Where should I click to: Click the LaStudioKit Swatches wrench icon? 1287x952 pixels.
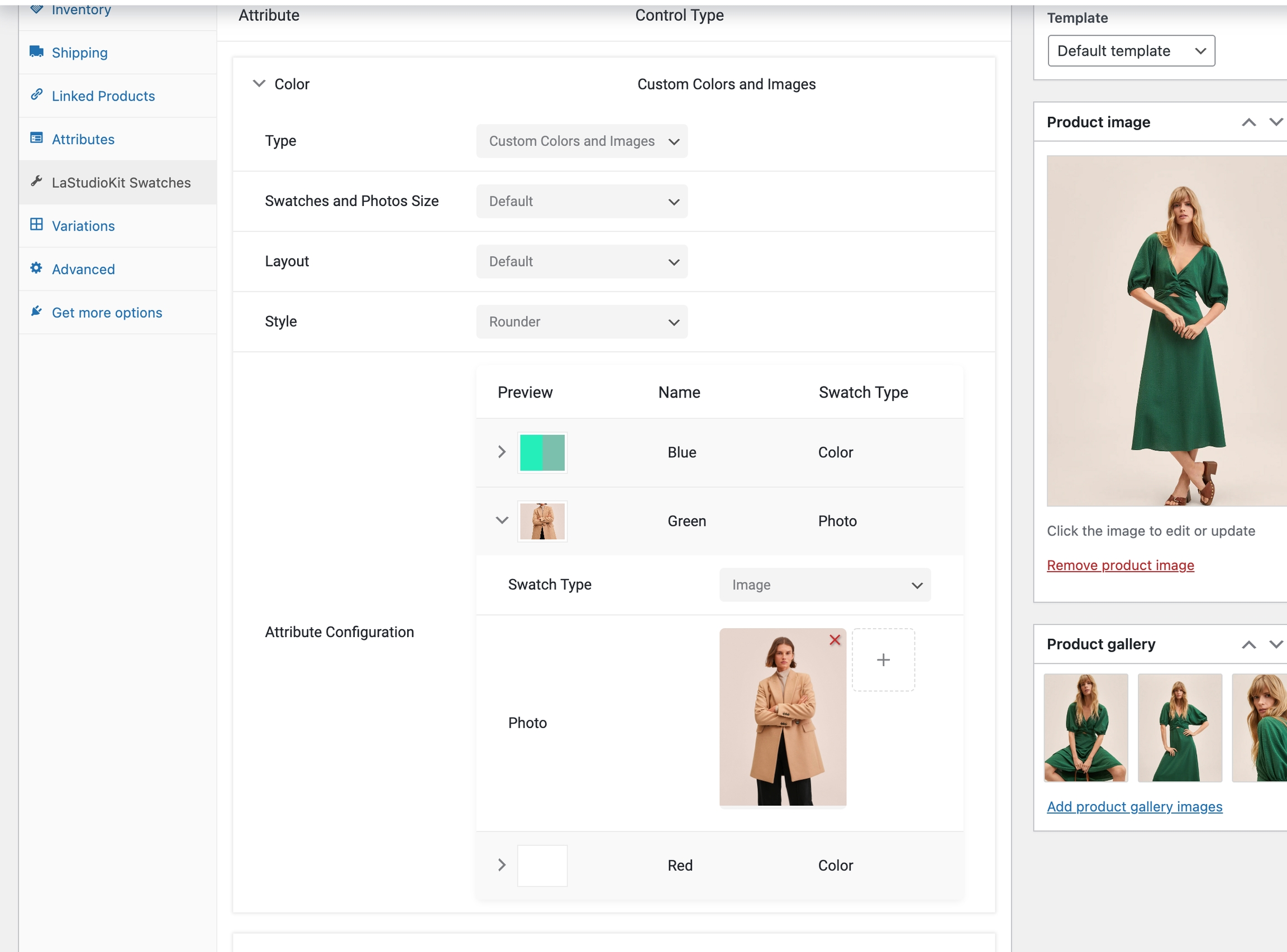click(36, 181)
